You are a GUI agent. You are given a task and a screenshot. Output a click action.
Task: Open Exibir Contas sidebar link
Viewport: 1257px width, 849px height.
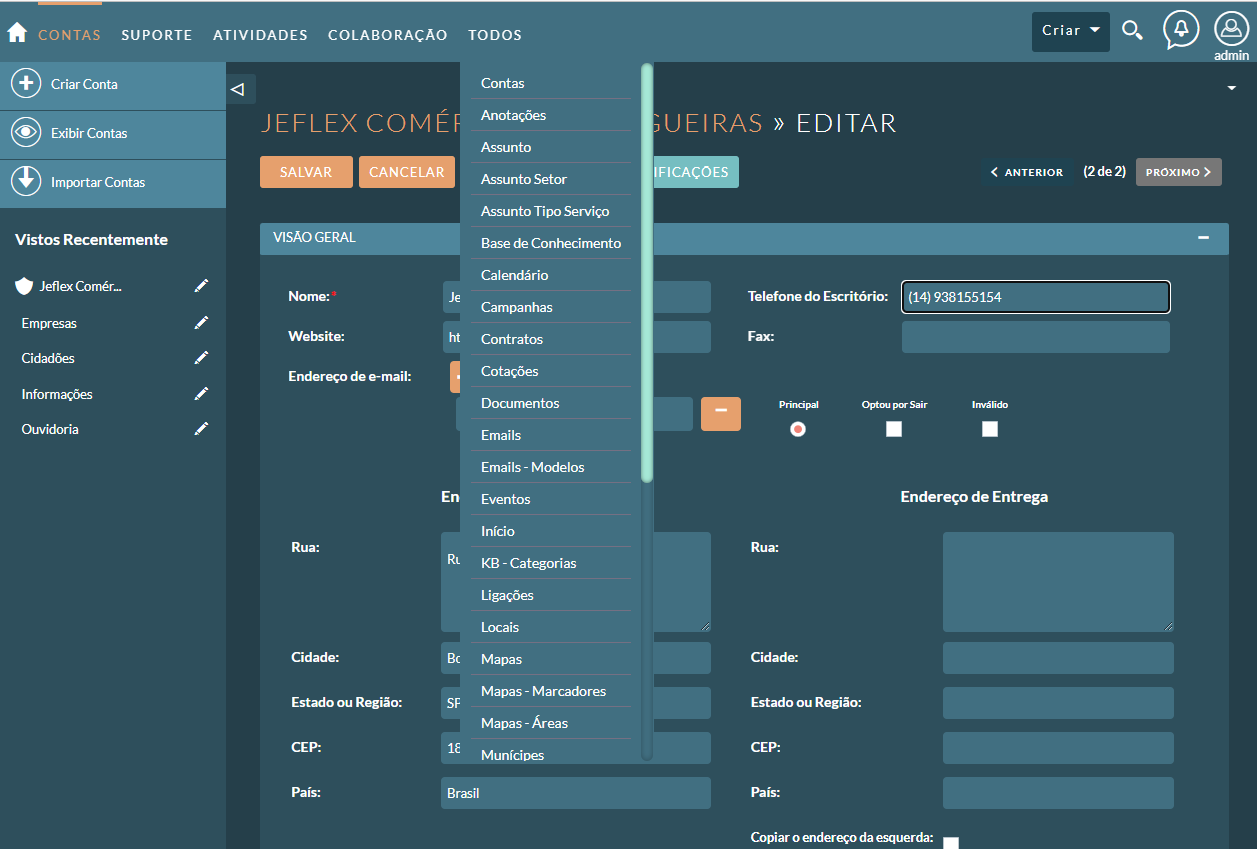[x=89, y=133]
